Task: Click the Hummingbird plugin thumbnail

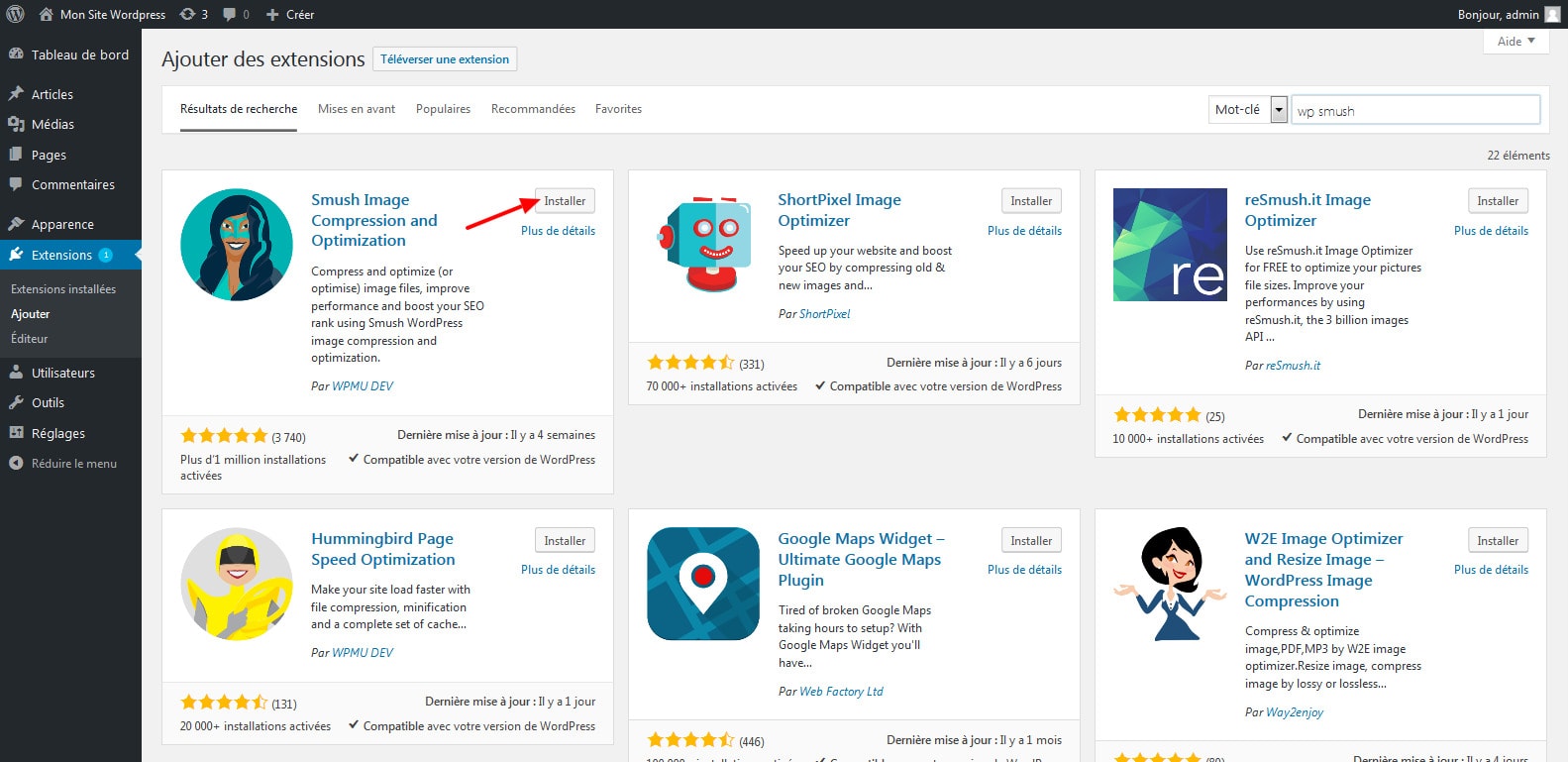Action: click(x=237, y=584)
